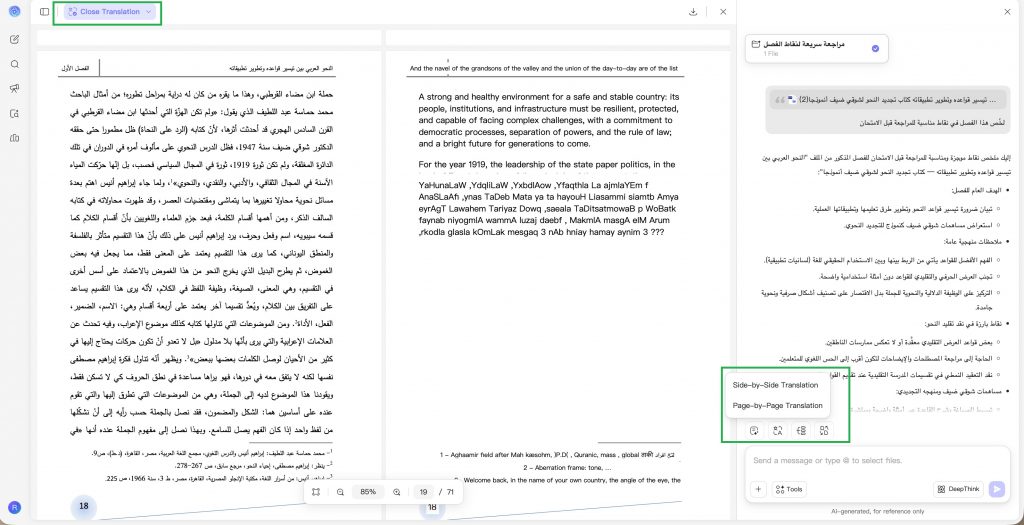Click the note summary icon above message box
1024x525 pixels.
click(x=754, y=430)
